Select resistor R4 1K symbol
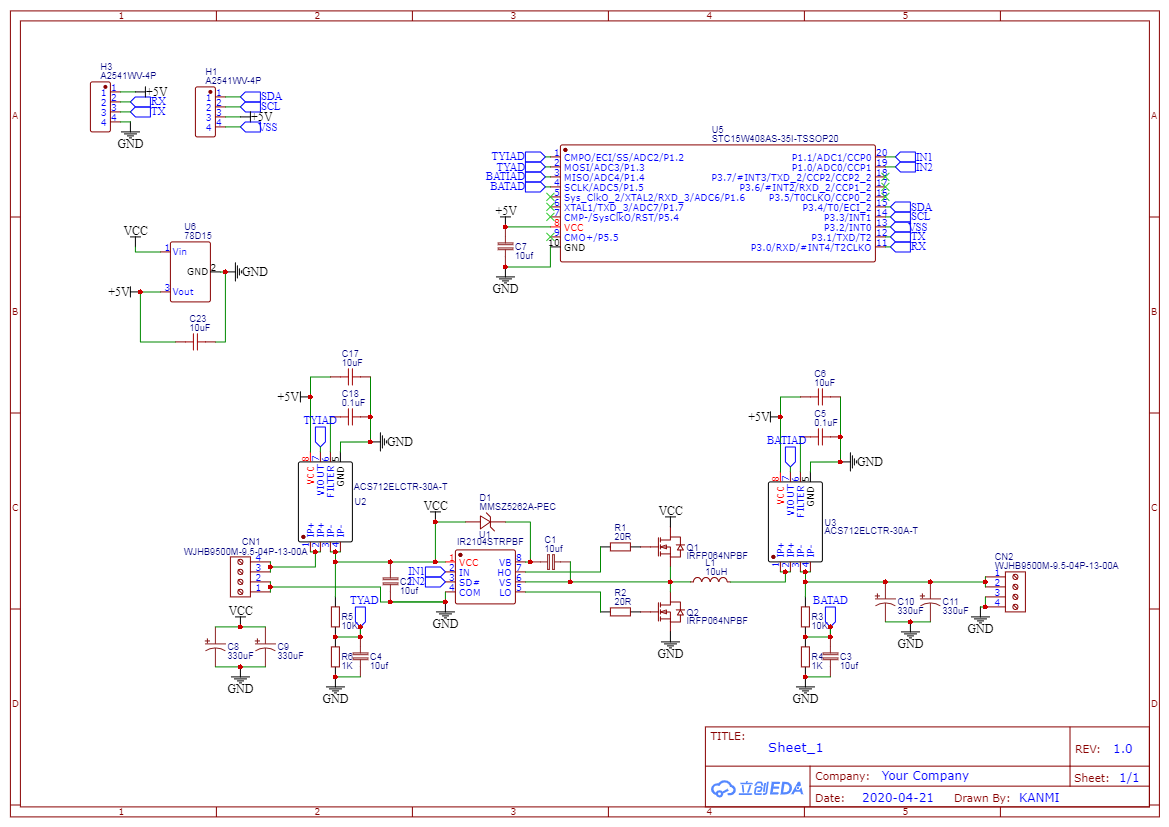This screenshot has width=1169, height=827. click(805, 657)
